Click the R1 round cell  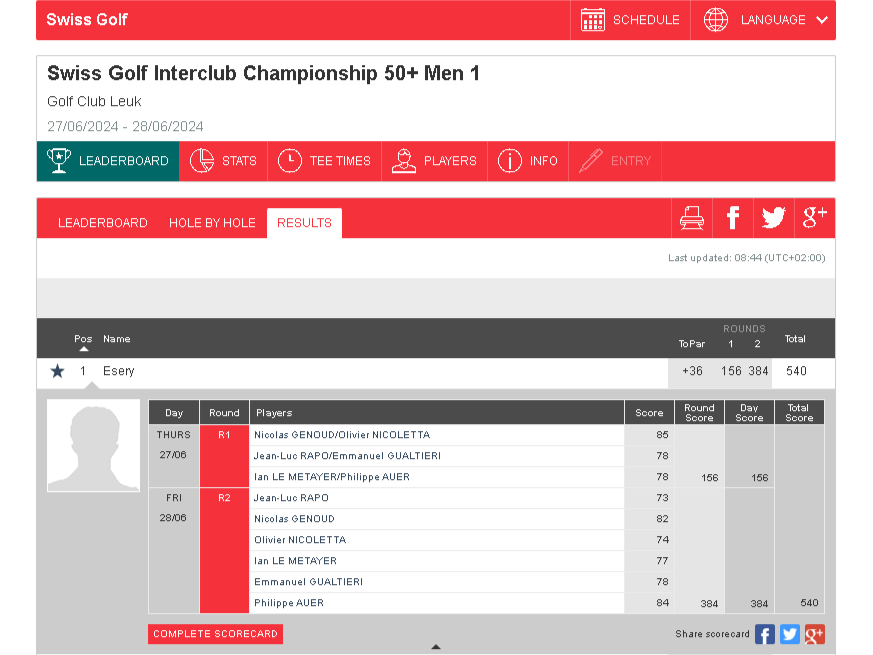[x=224, y=456]
